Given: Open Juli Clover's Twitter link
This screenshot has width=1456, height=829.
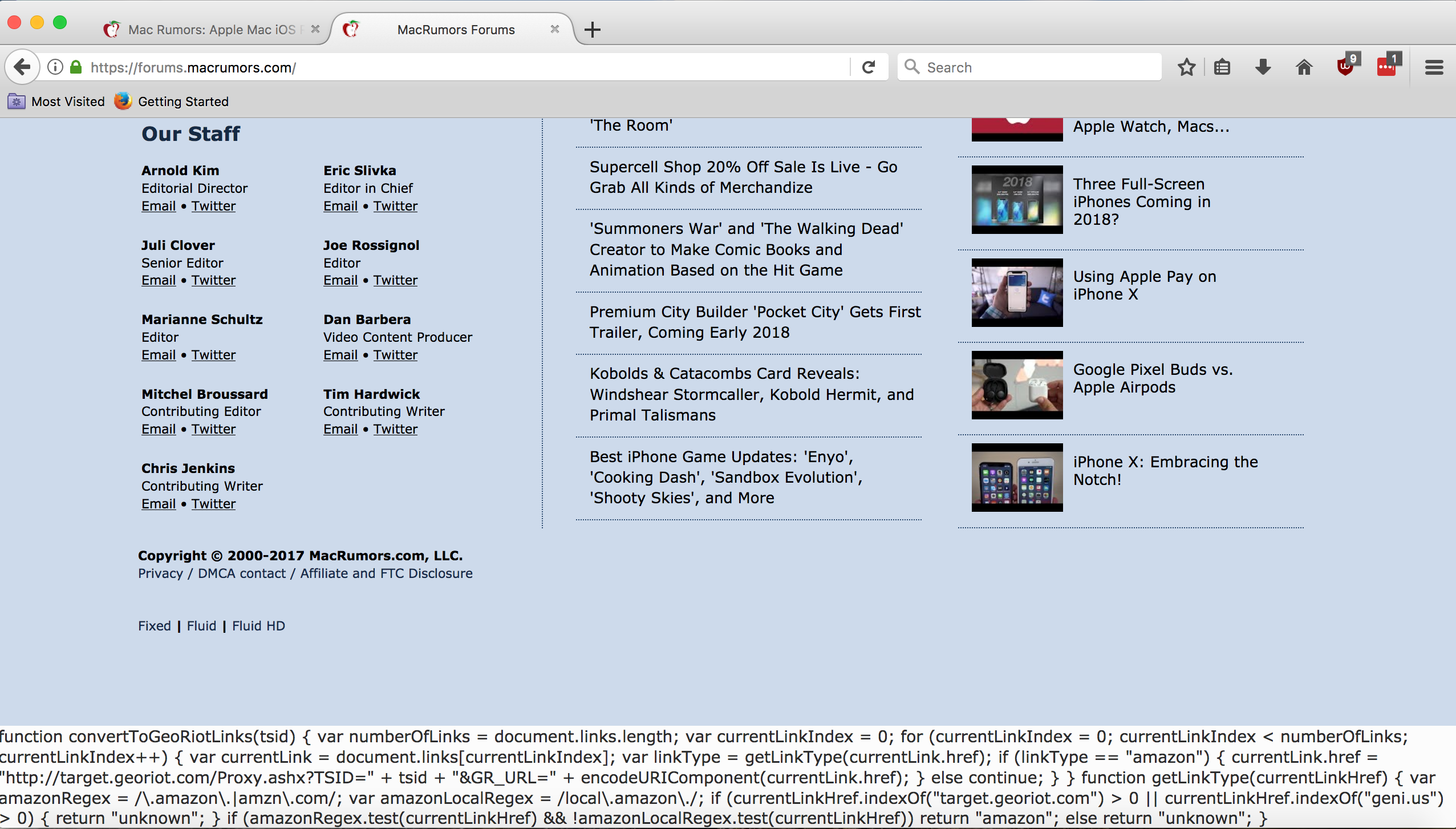Looking at the screenshot, I should coord(213,280).
